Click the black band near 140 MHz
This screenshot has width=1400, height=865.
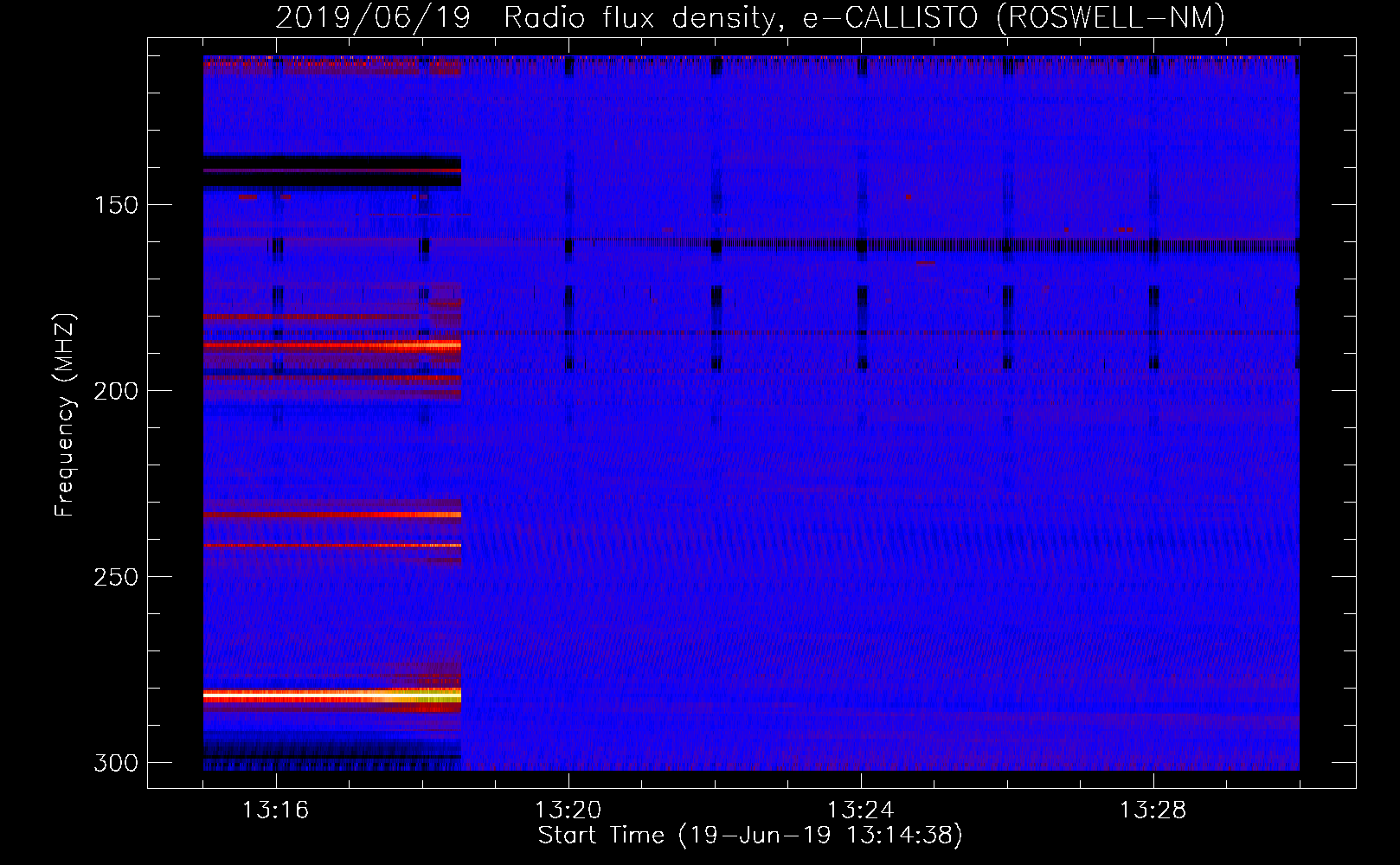pyautogui.click(x=332, y=171)
